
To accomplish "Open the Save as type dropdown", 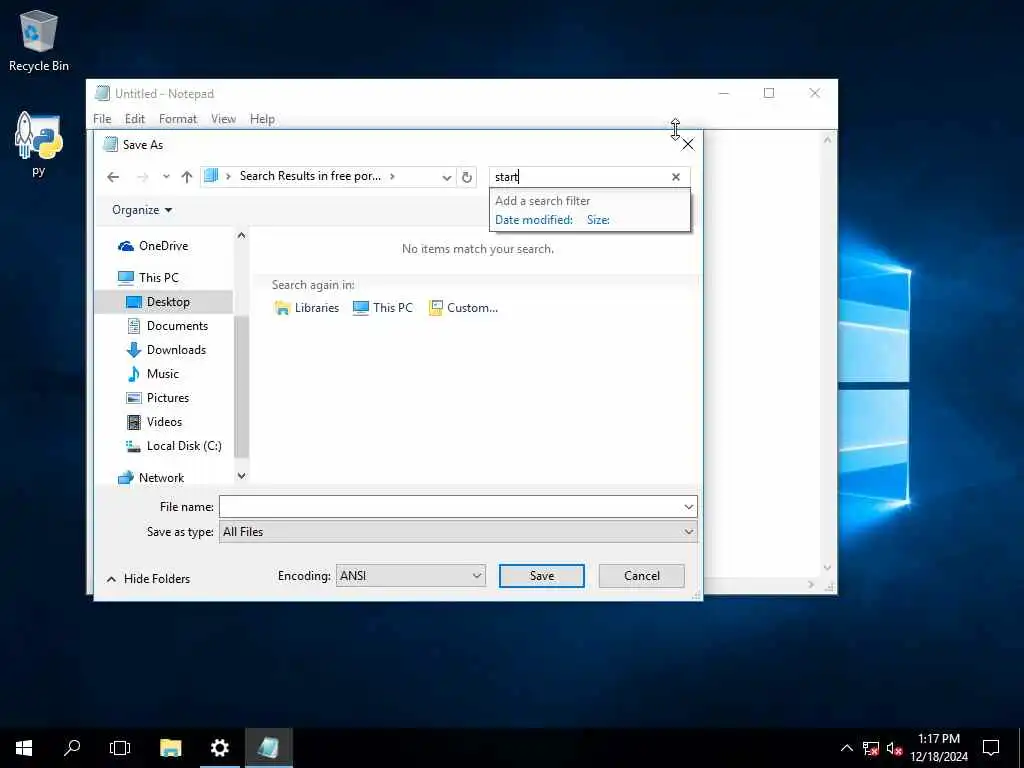I will click(688, 532).
